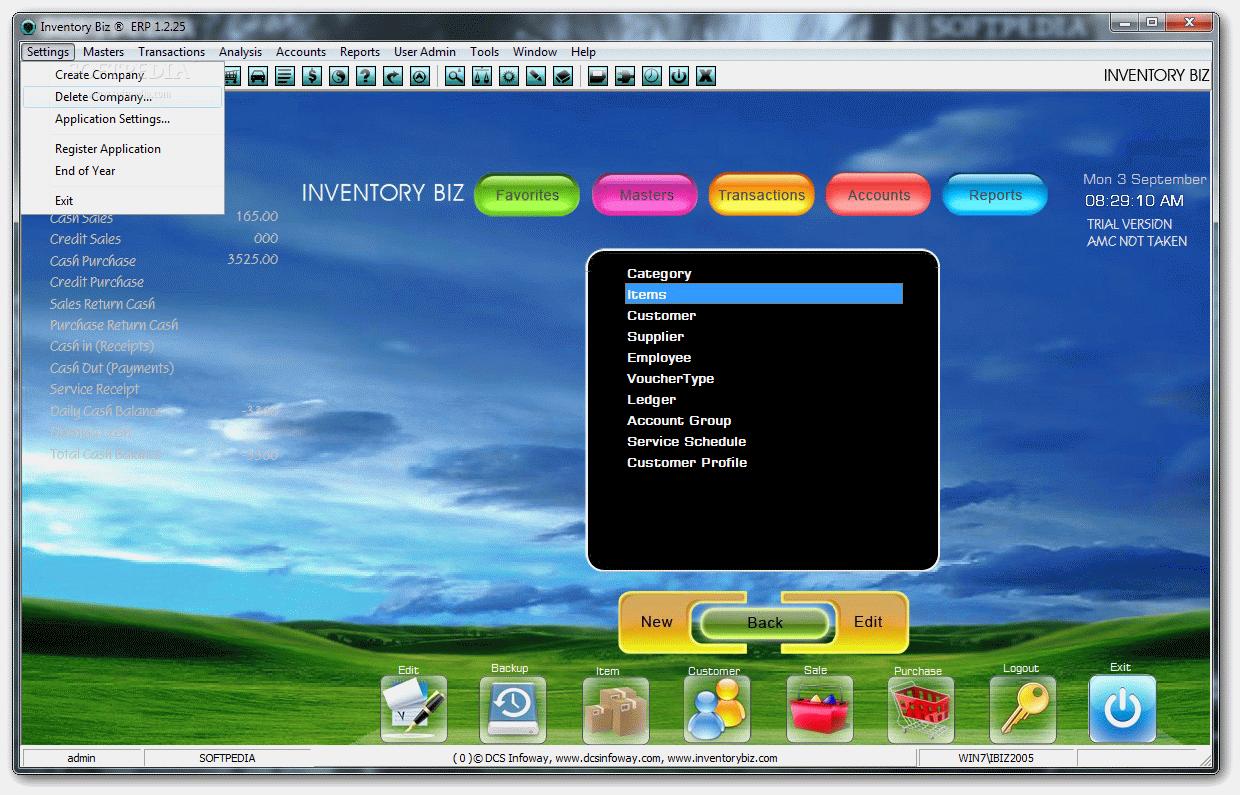Click the green Favorites button
This screenshot has height=795, width=1240.
coord(528,195)
